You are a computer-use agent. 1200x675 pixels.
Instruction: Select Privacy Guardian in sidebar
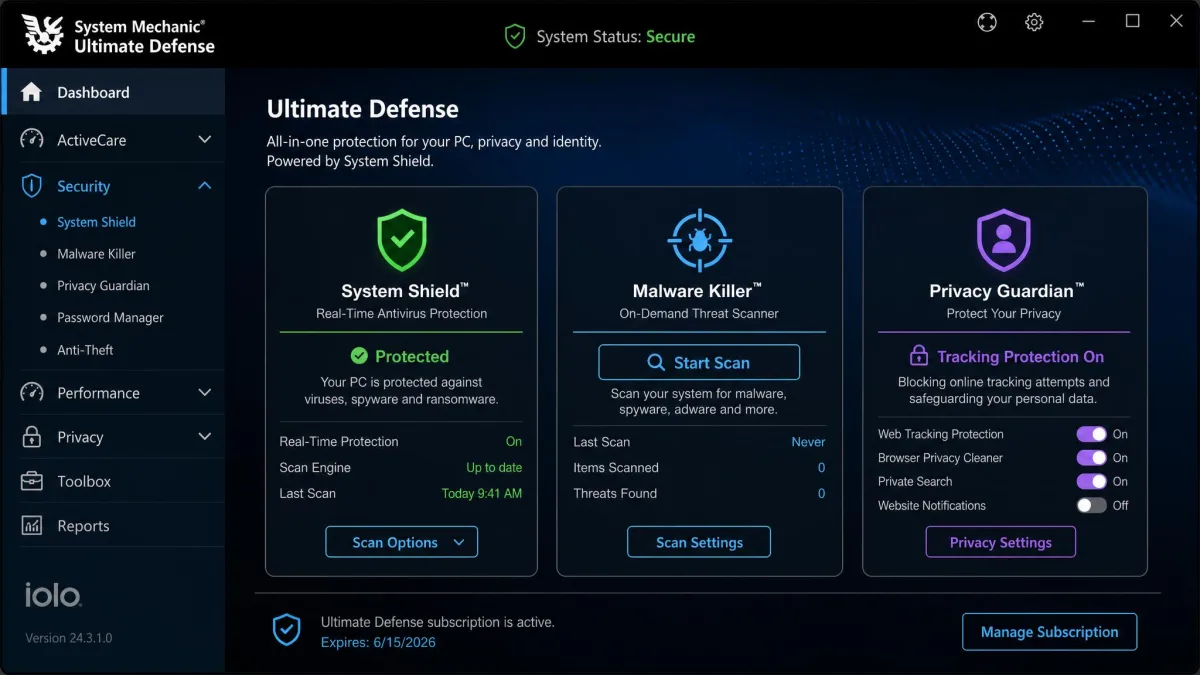coord(103,286)
